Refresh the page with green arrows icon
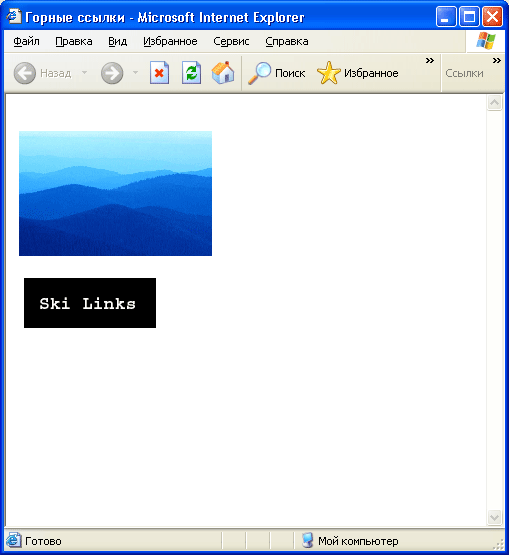Screen dimensions: 509x555 coord(191,73)
